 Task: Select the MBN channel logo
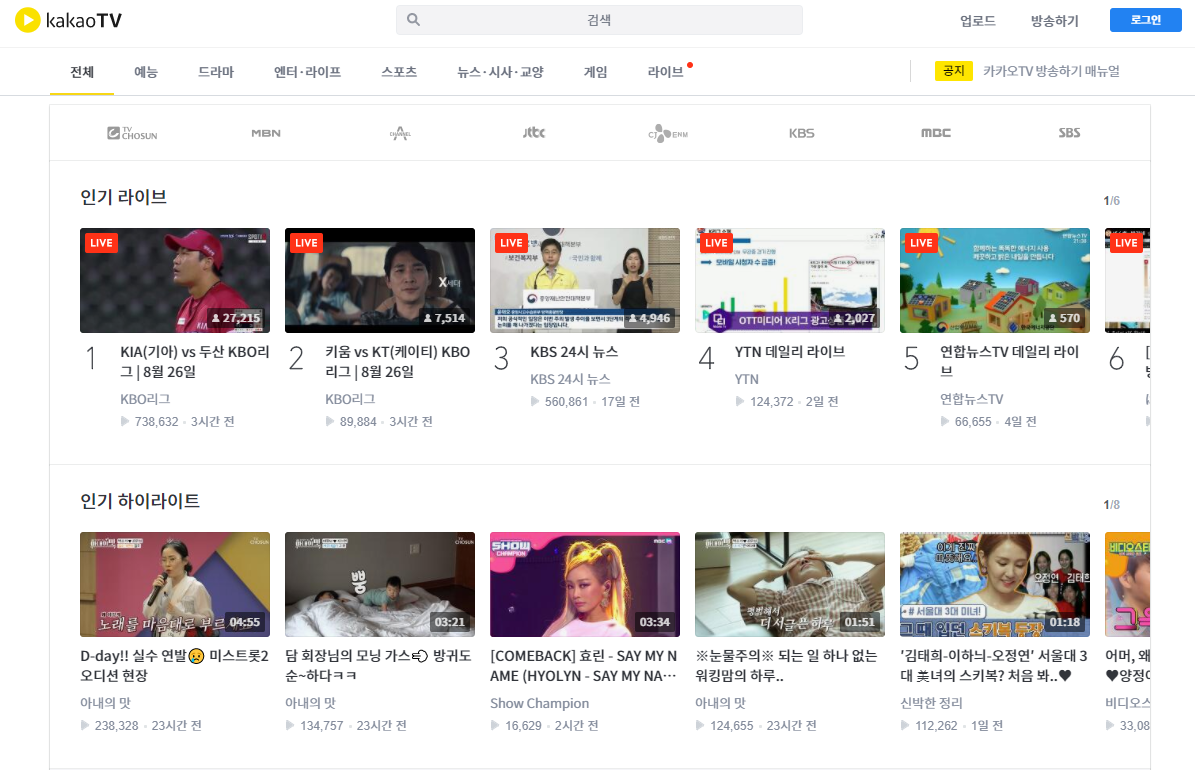[x=266, y=133]
